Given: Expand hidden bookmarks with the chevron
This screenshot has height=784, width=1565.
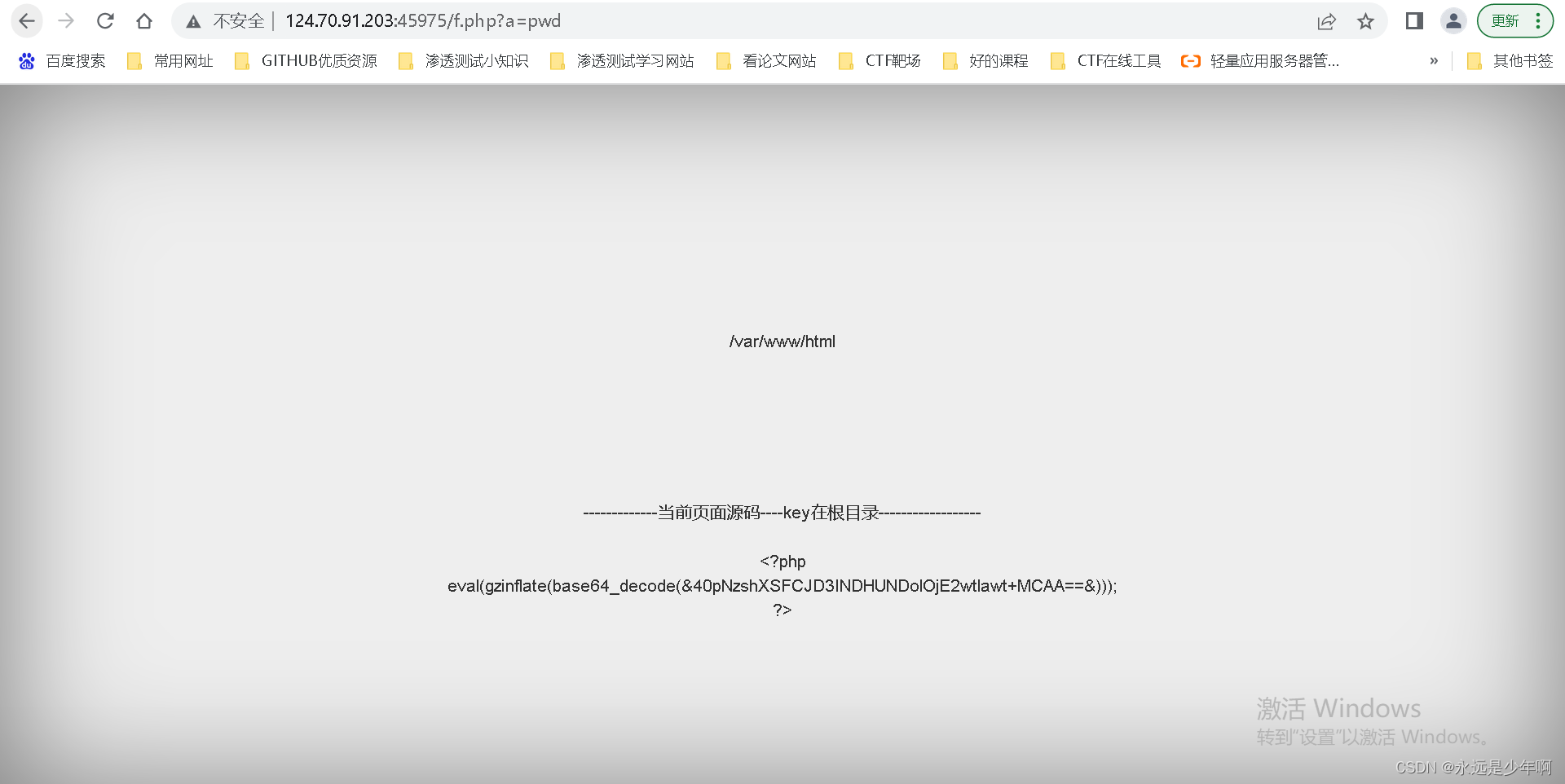Looking at the screenshot, I should (1434, 60).
